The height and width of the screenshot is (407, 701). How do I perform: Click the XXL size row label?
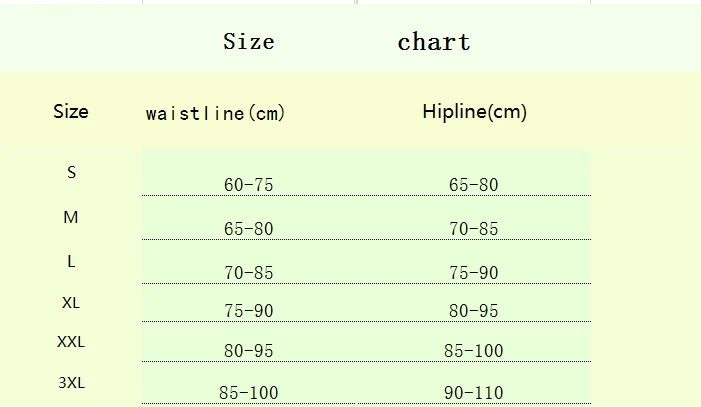[71, 342]
